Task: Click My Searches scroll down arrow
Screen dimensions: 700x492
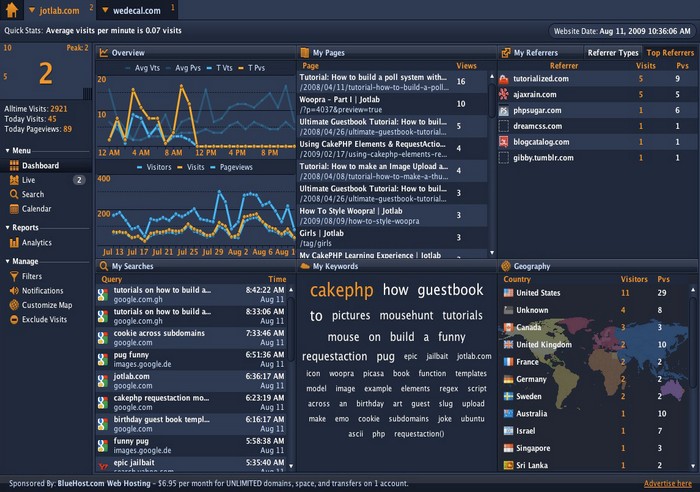Action: 291,466
